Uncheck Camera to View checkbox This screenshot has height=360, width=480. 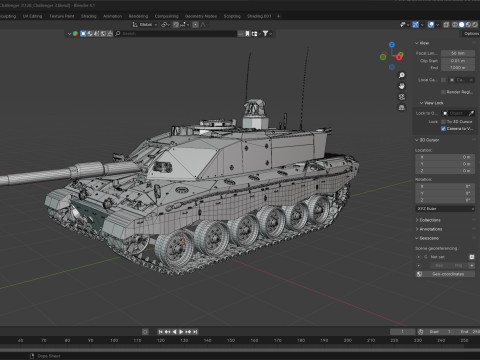coord(443,129)
